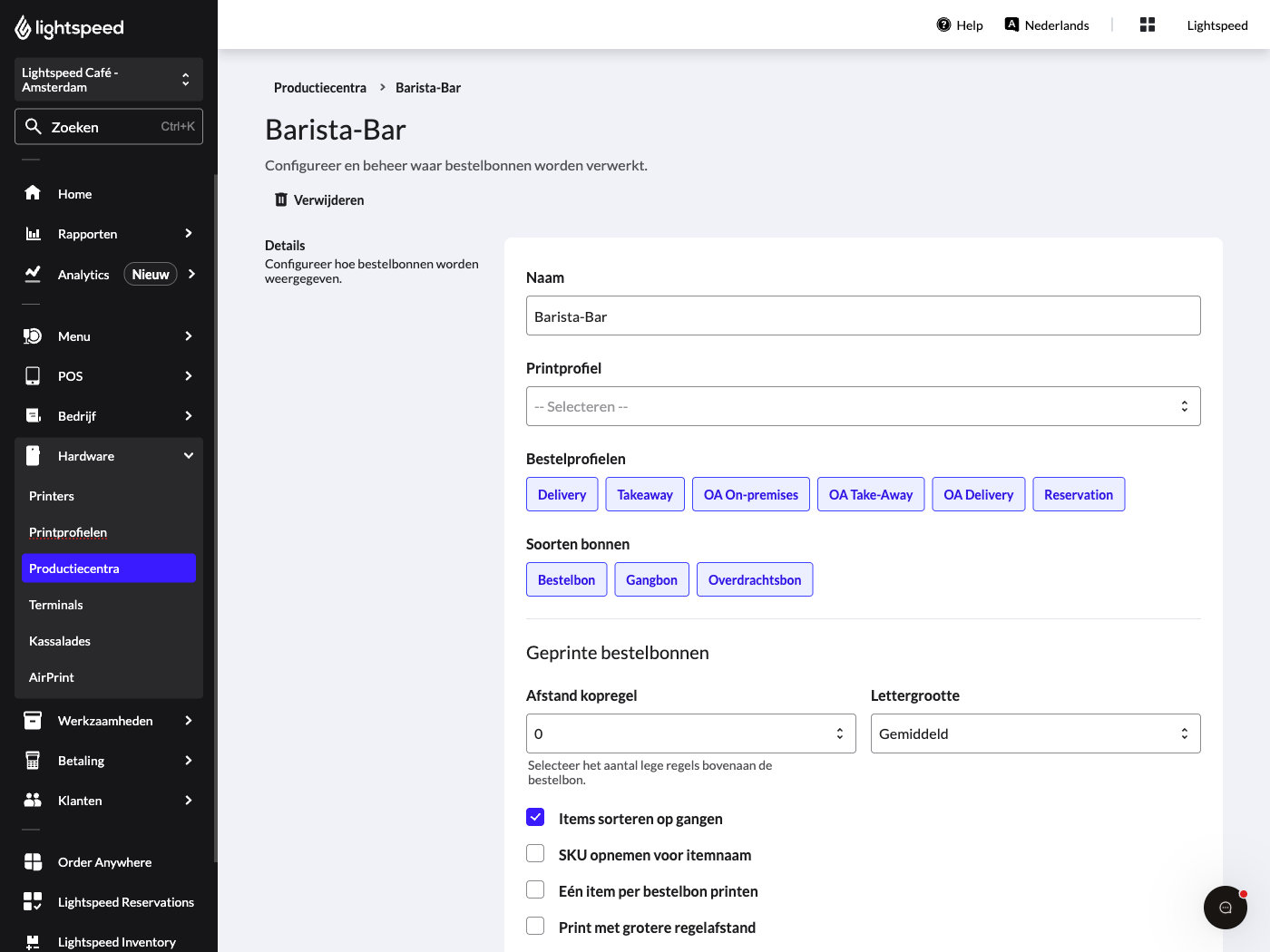Expand the Menu submenu chevron
This screenshot has height=952, width=1270.
click(x=189, y=335)
